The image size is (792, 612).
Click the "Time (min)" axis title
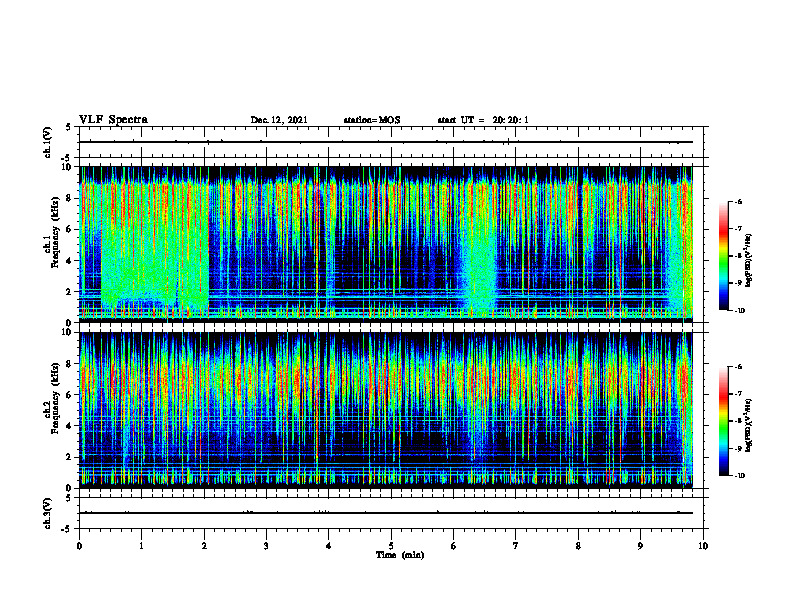click(400, 555)
